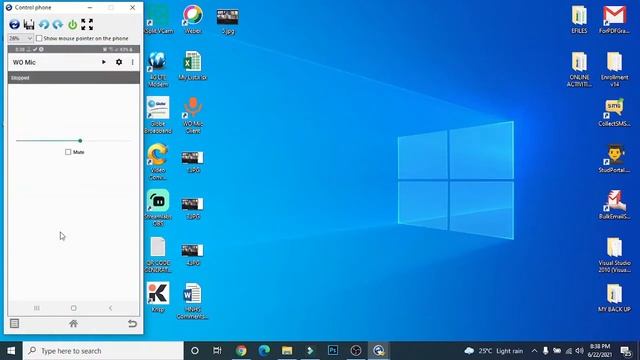Open Microsoft Edge from the taskbar

[264, 351]
